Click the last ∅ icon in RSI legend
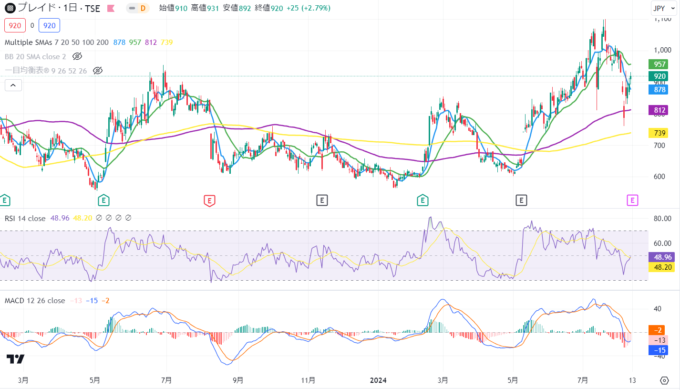Viewport: 680px width, 390px height. point(128,218)
